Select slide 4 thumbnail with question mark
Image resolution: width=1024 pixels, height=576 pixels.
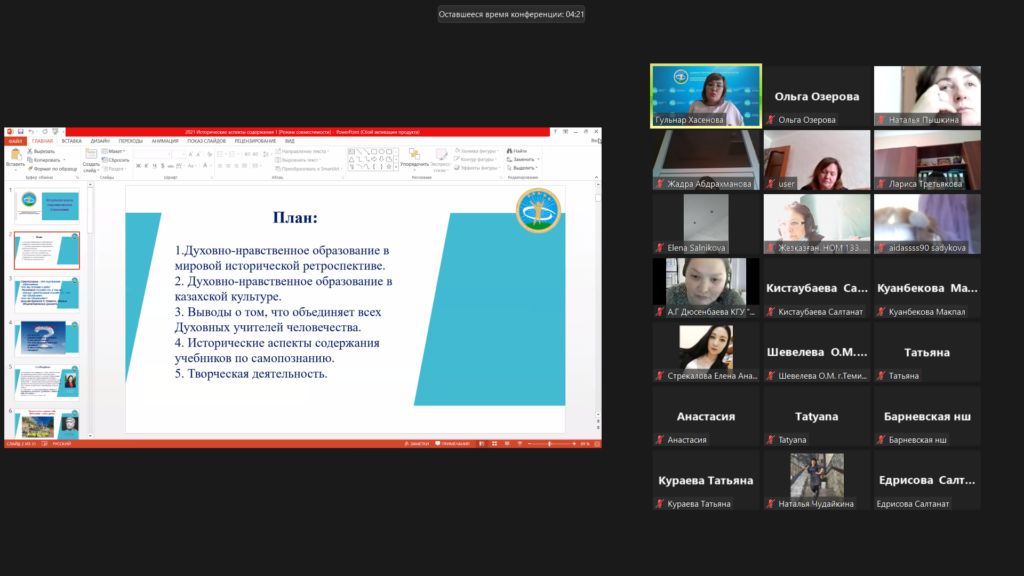pyautogui.click(x=47, y=339)
